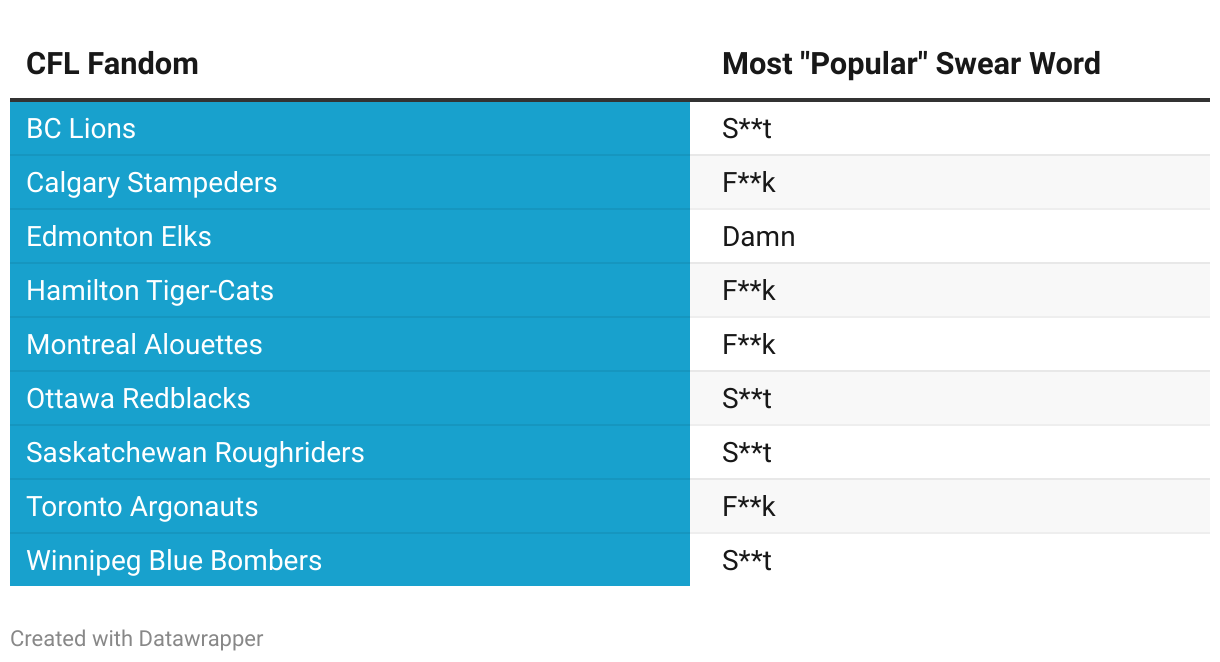1220x662 pixels.
Task: Click the CFL Fandom column header
Action: [x=112, y=64]
